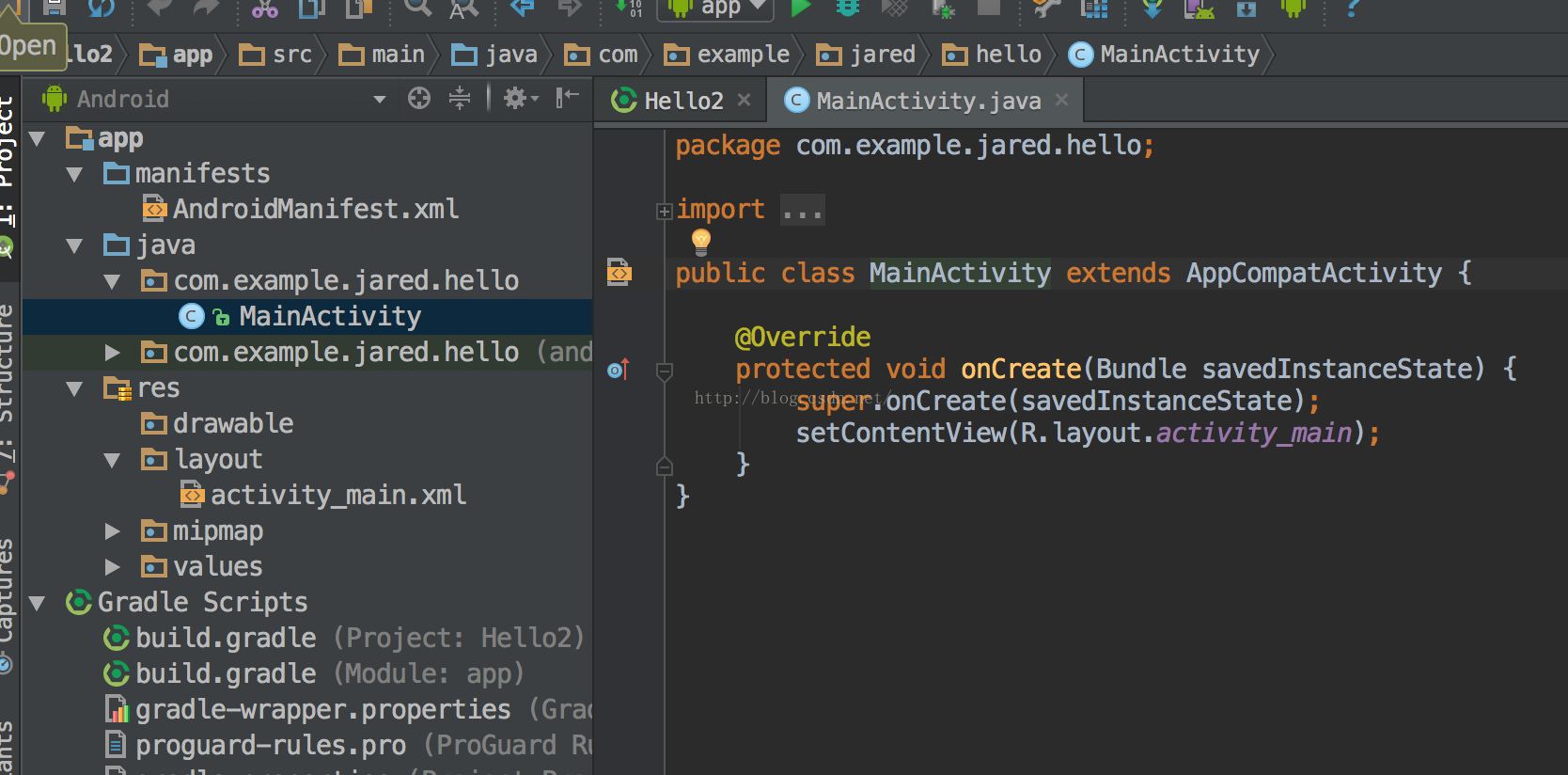Viewport: 1568px width, 775px height.
Task: Click the Make Project icon with binary digits
Action: click(629, 8)
